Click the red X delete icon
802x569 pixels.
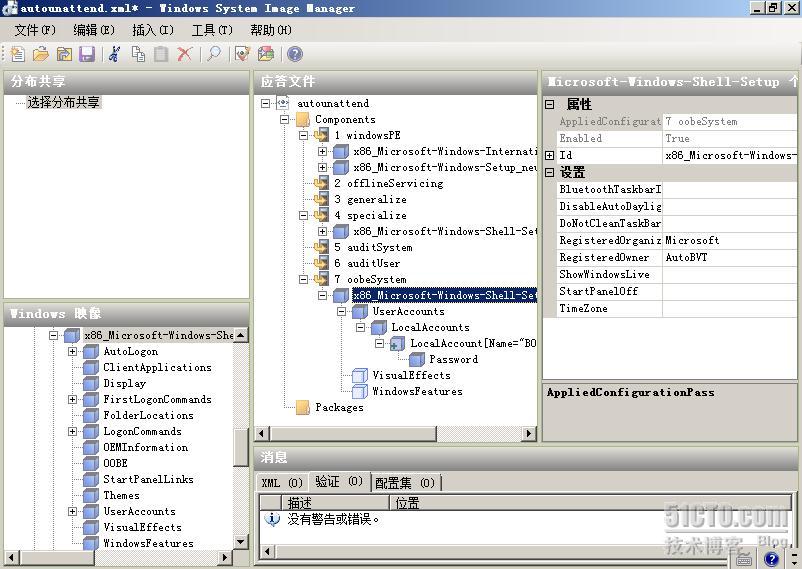(184, 54)
